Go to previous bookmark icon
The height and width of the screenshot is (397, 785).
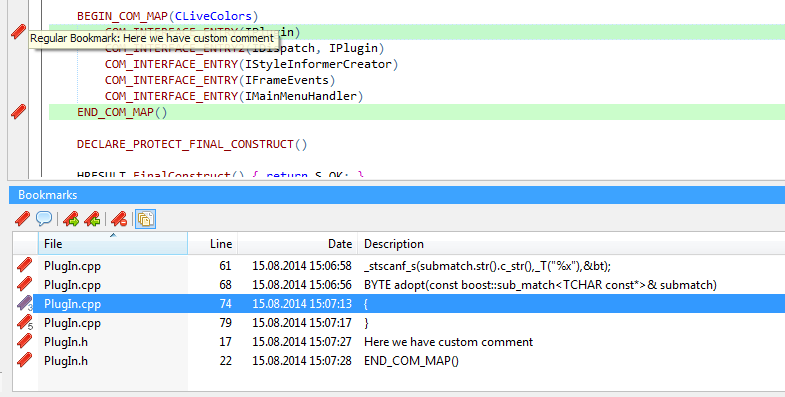93,219
